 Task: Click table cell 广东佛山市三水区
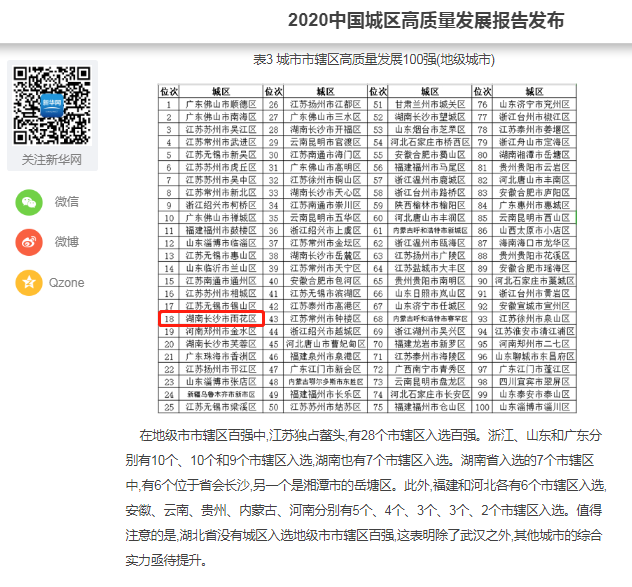[x=325, y=117]
